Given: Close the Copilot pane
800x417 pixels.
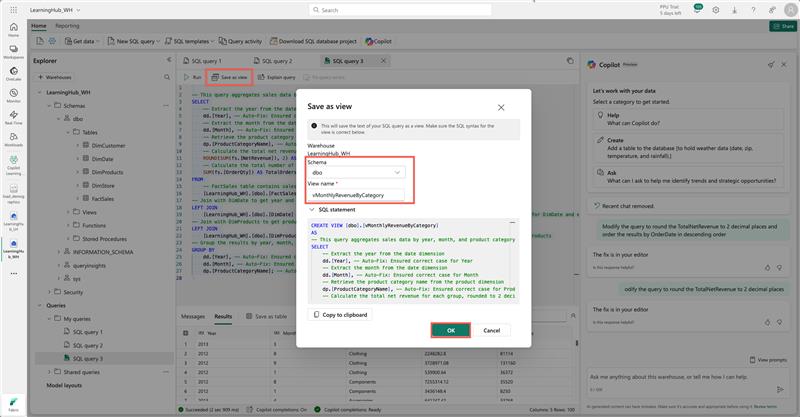Looking at the screenshot, I should click(784, 65).
